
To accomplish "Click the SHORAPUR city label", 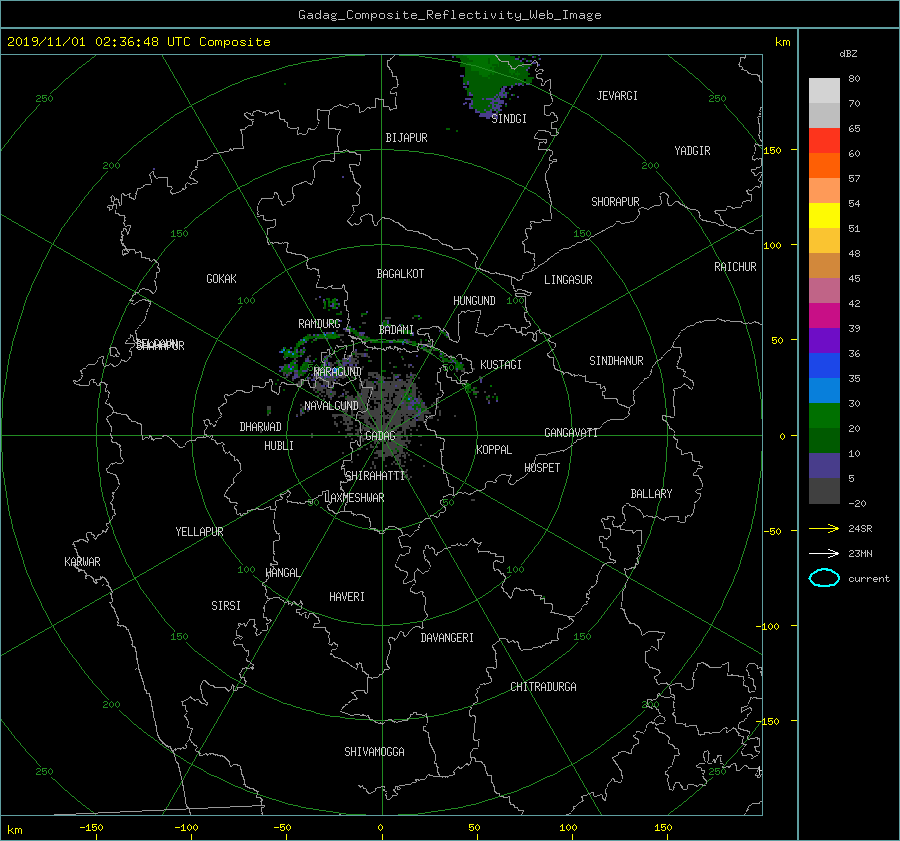I will [x=615, y=202].
